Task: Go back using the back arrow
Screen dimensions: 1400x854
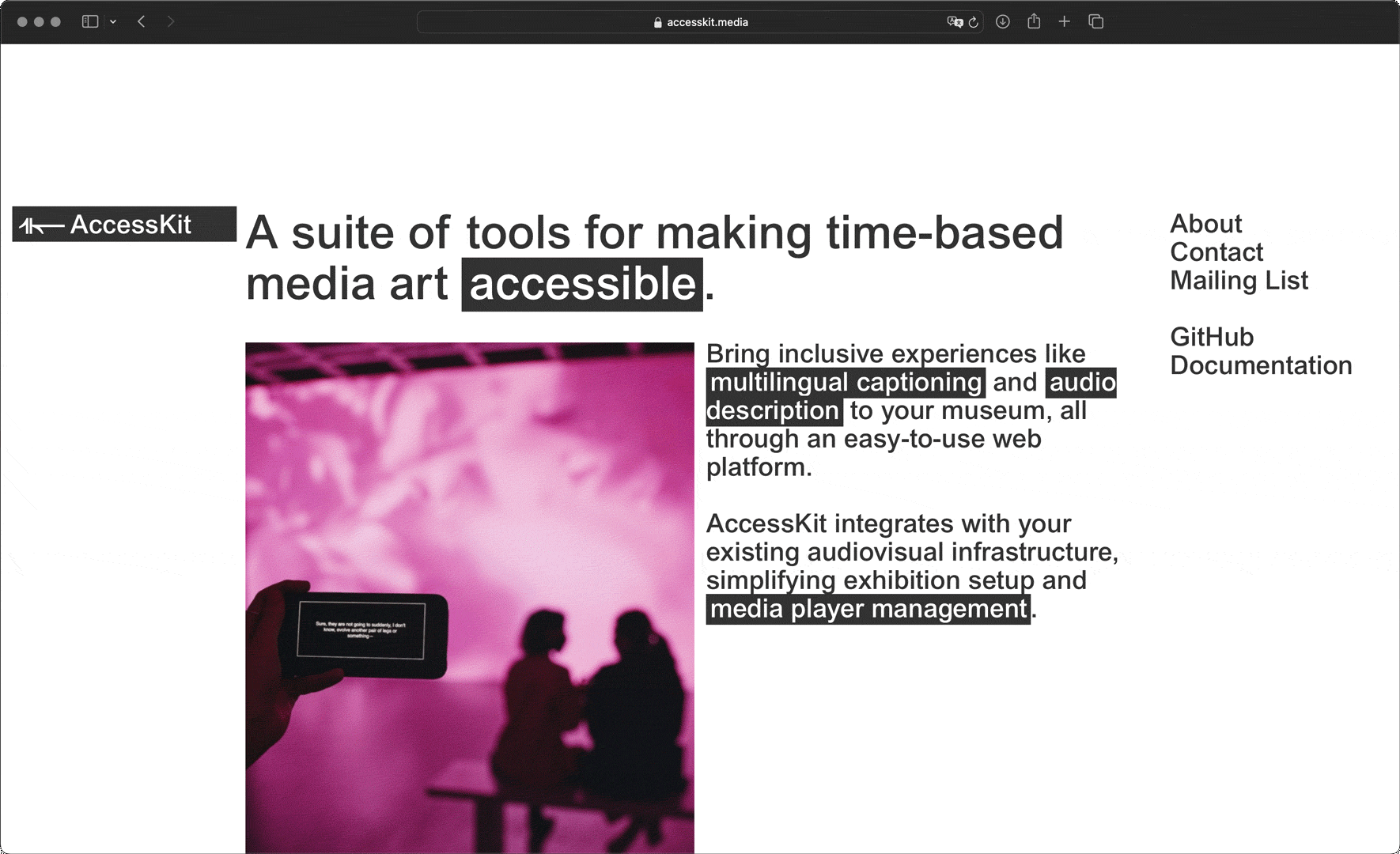Action: click(142, 22)
